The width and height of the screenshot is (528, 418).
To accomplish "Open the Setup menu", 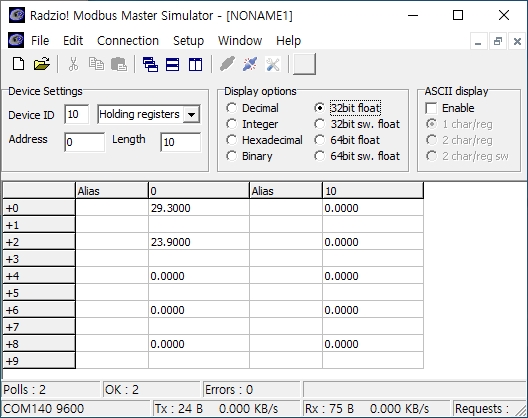I will [189, 41].
